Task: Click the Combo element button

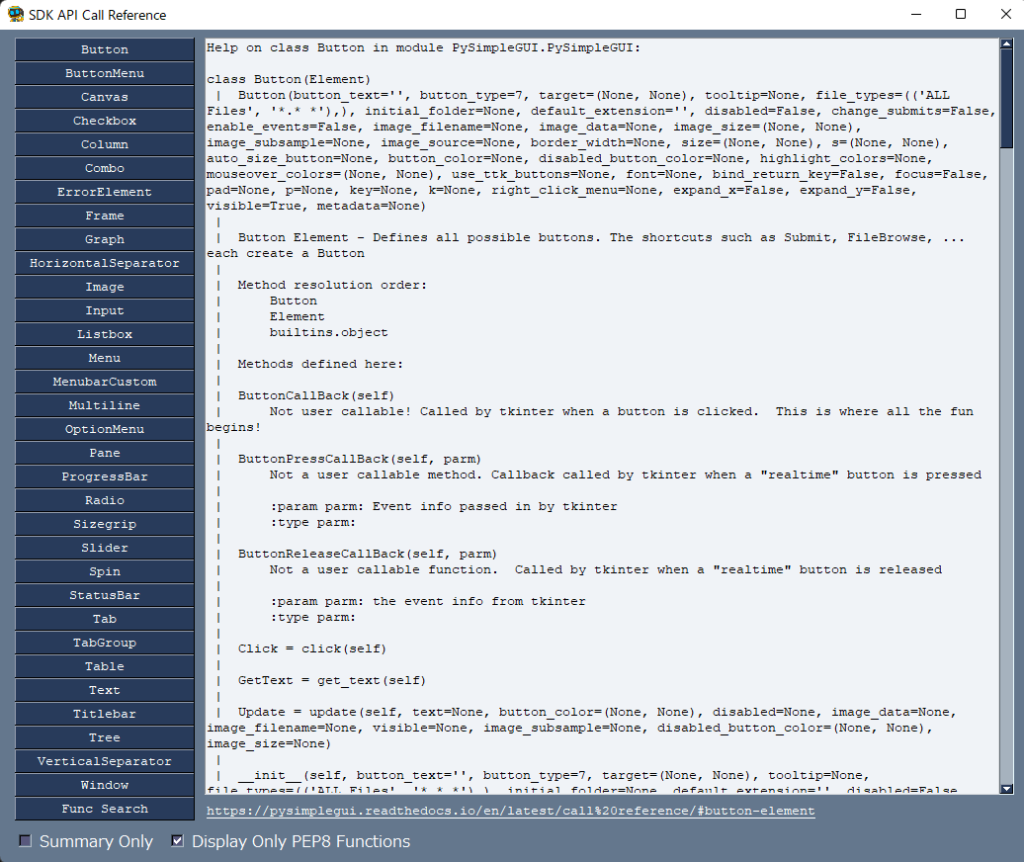Action: [105, 169]
